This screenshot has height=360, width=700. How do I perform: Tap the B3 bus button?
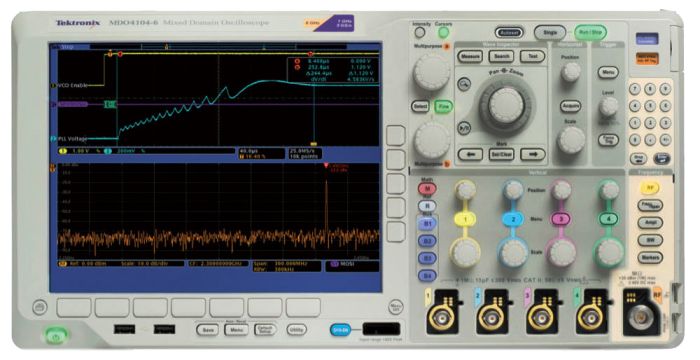pos(427,258)
